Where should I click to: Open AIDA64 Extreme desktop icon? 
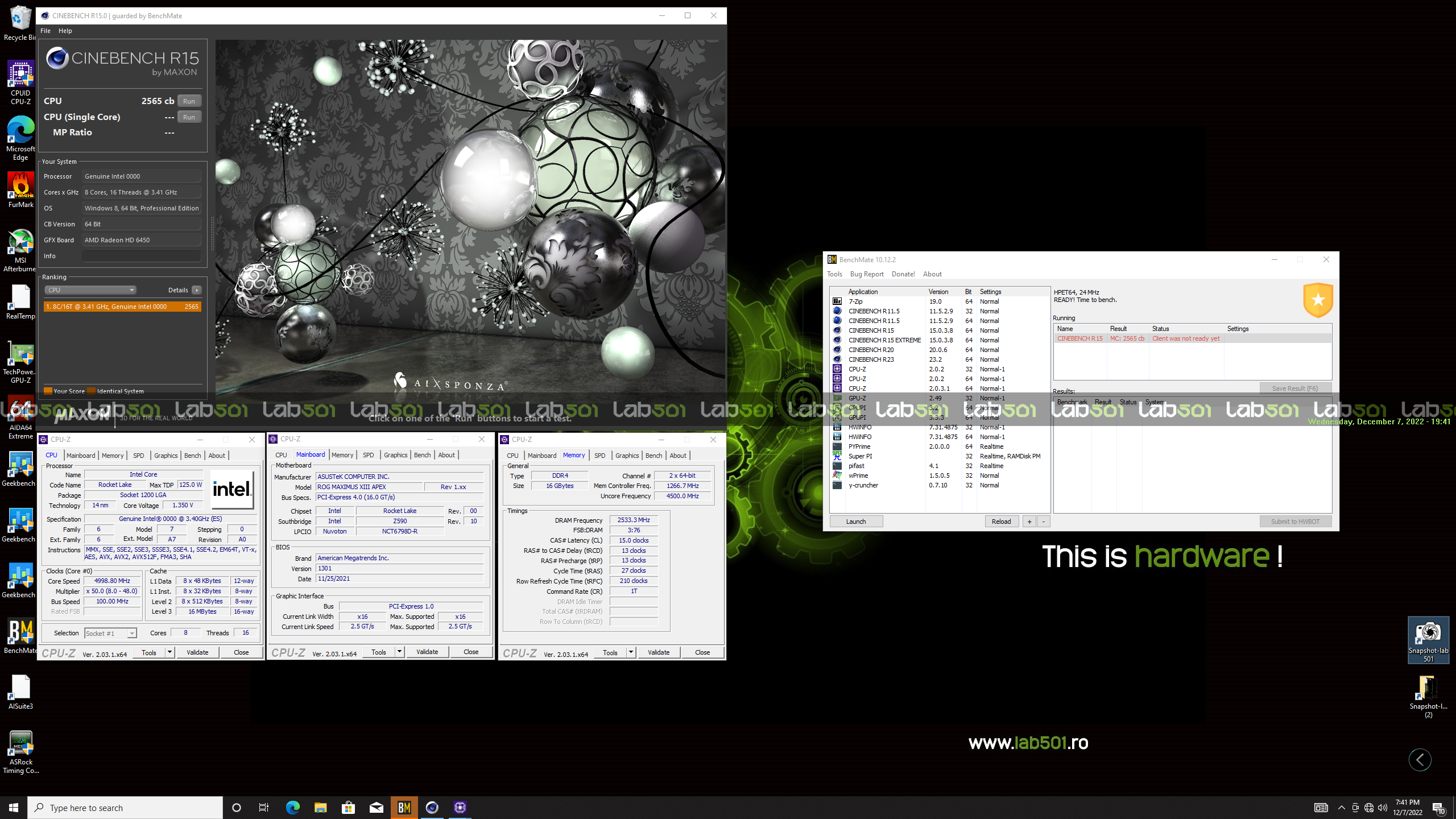tap(20, 417)
